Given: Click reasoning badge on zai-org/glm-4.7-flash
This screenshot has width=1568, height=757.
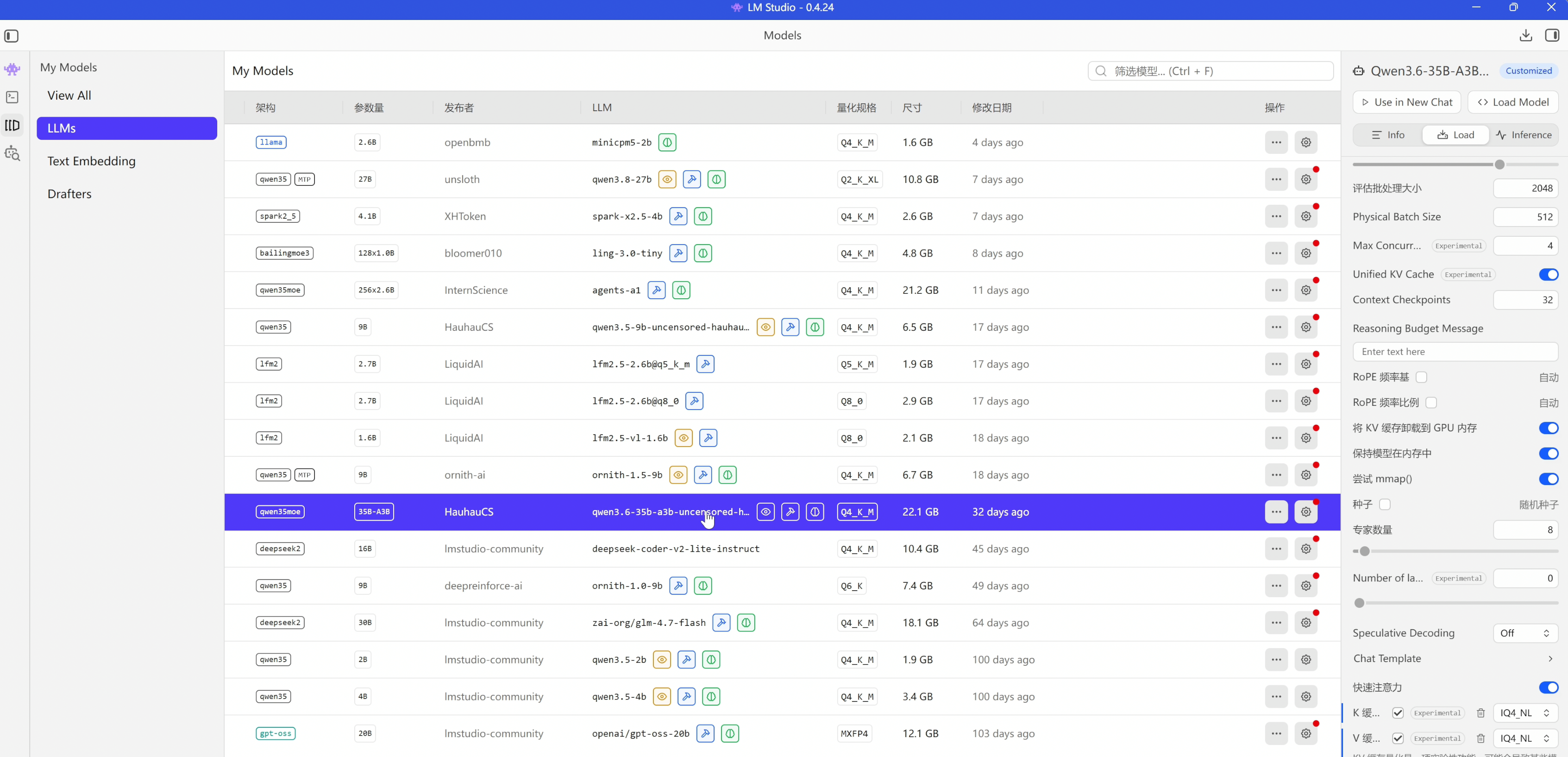Looking at the screenshot, I should [x=746, y=622].
